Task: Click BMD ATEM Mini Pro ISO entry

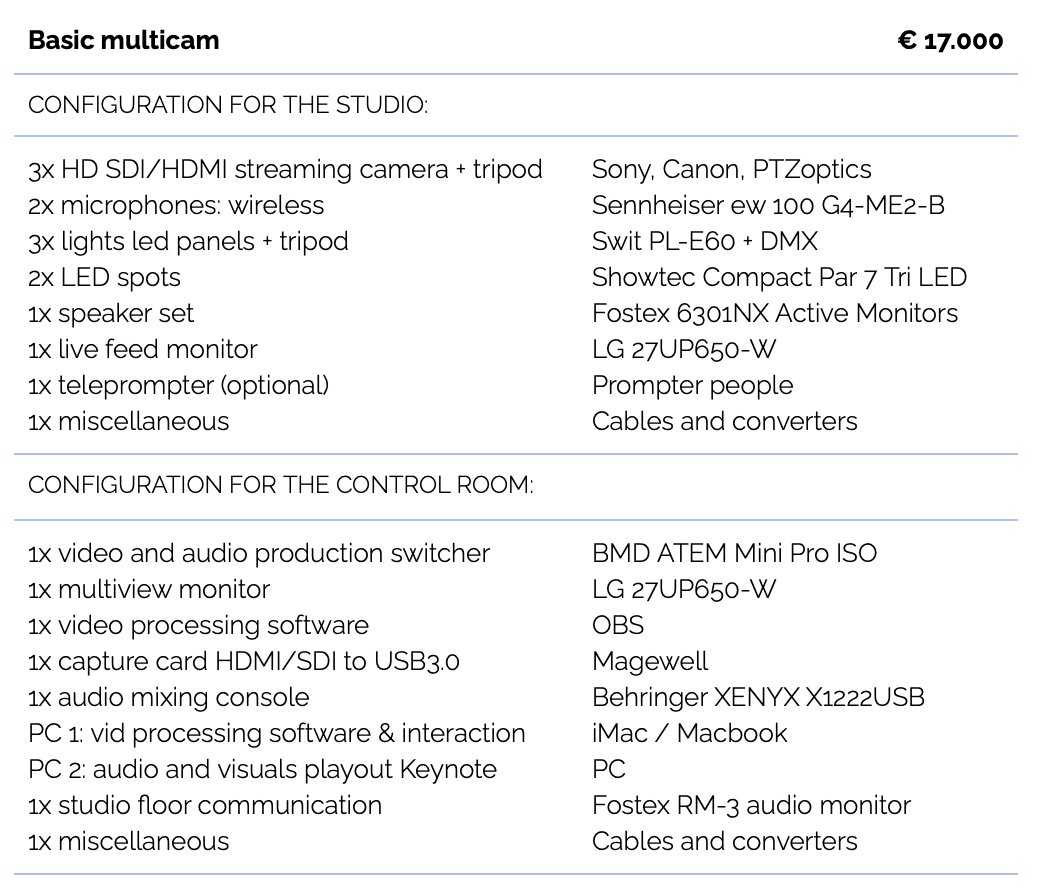Action: point(734,553)
